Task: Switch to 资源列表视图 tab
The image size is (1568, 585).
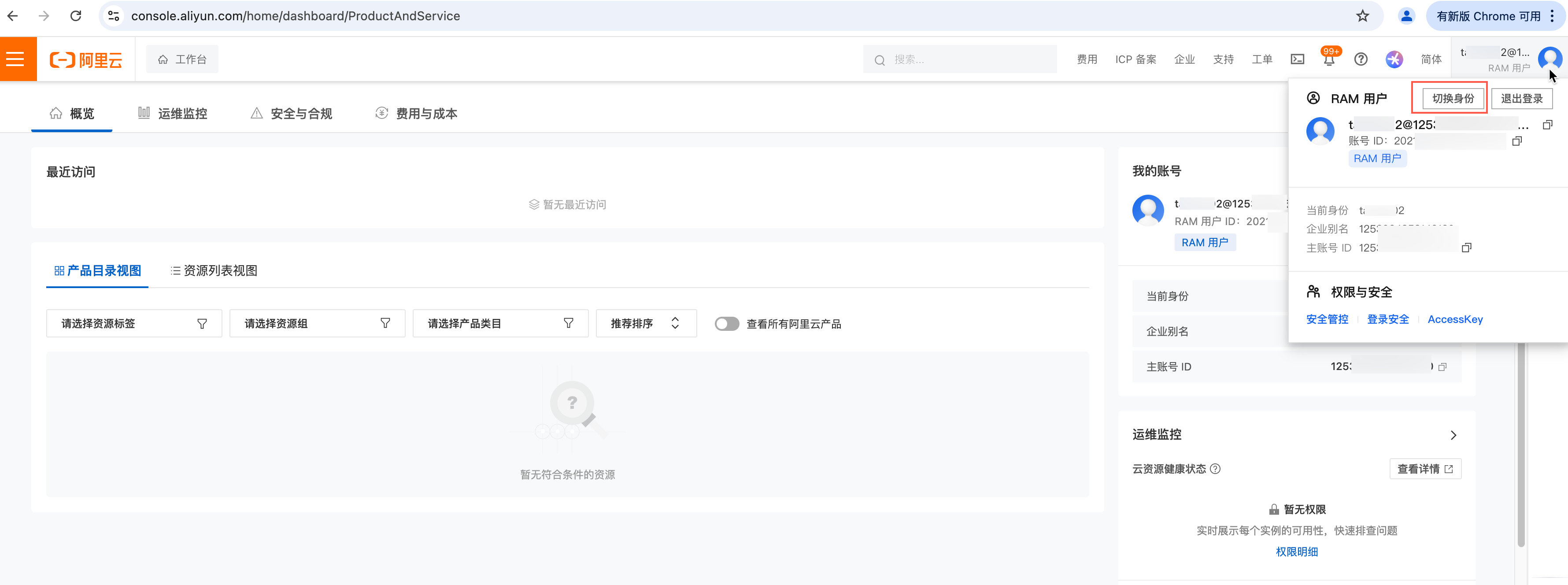Action: point(214,271)
